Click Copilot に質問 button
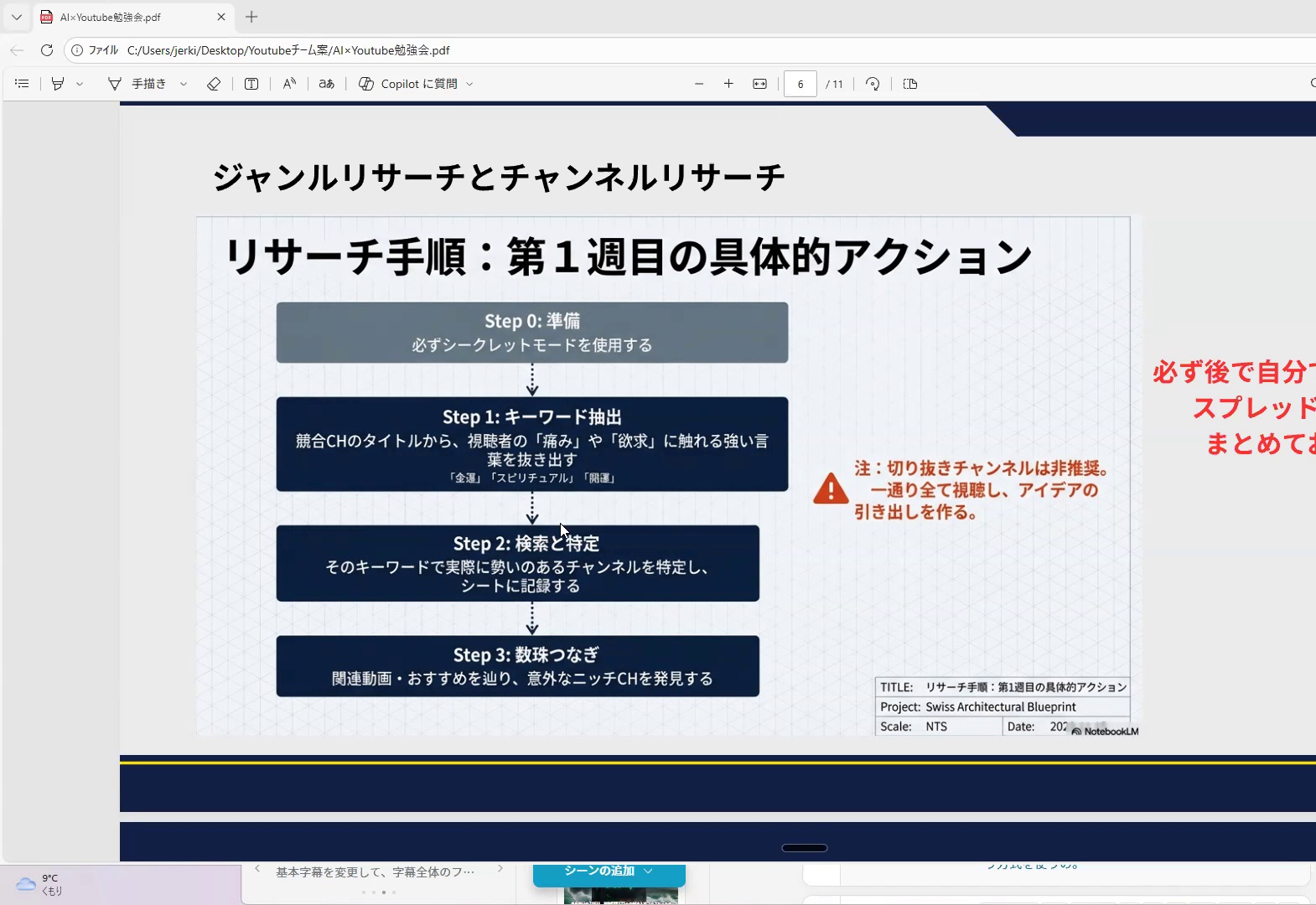 point(408,84)
